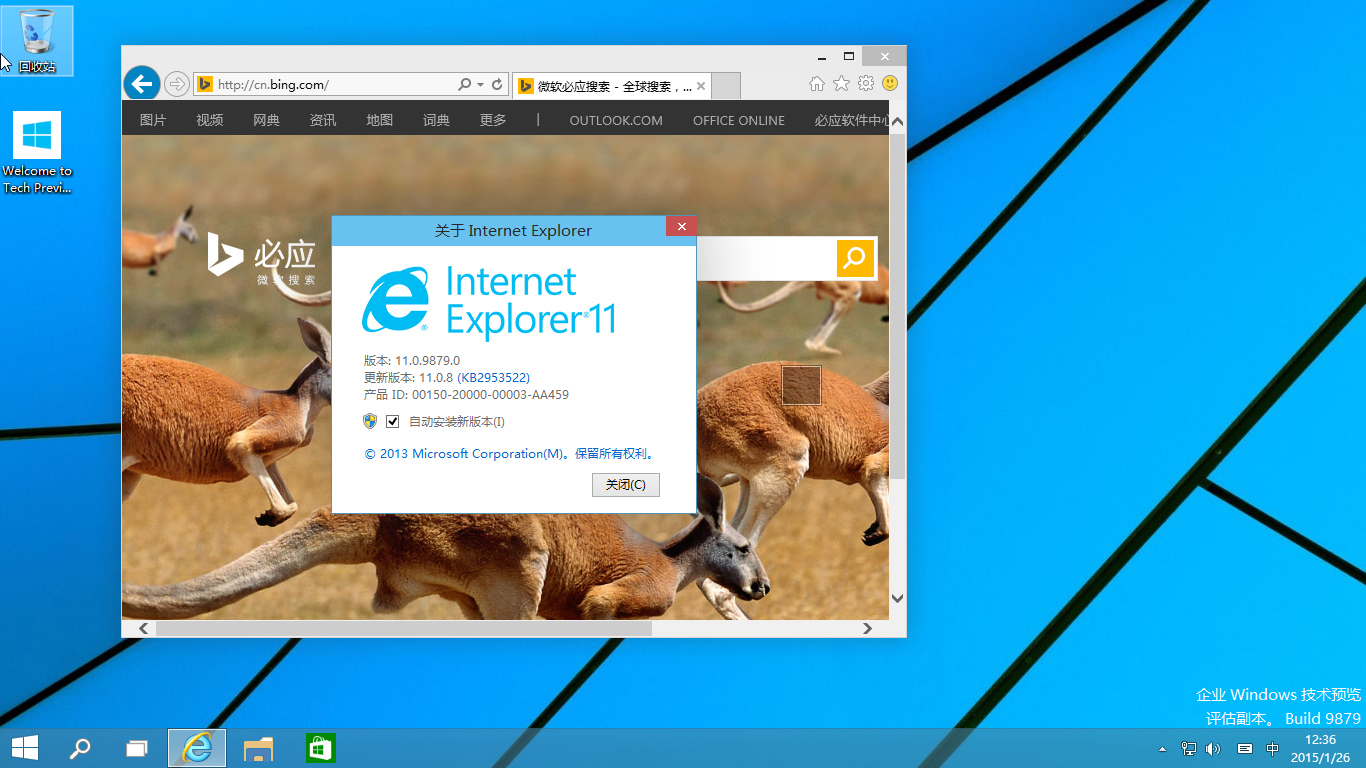The height and width of the screenshot is (768, 1366).
Task: Open 网典 in the Bing nav bar
Action: (266, 120)
